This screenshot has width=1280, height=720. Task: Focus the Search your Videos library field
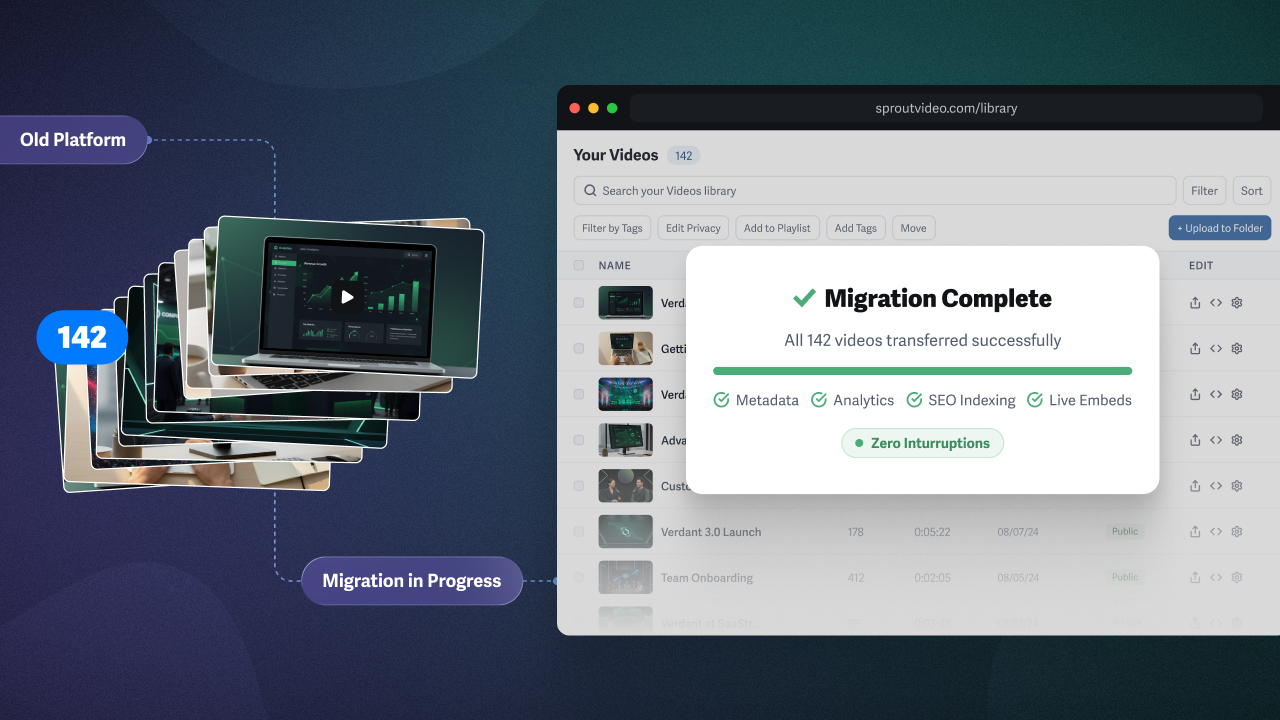[x=875, y=191]
